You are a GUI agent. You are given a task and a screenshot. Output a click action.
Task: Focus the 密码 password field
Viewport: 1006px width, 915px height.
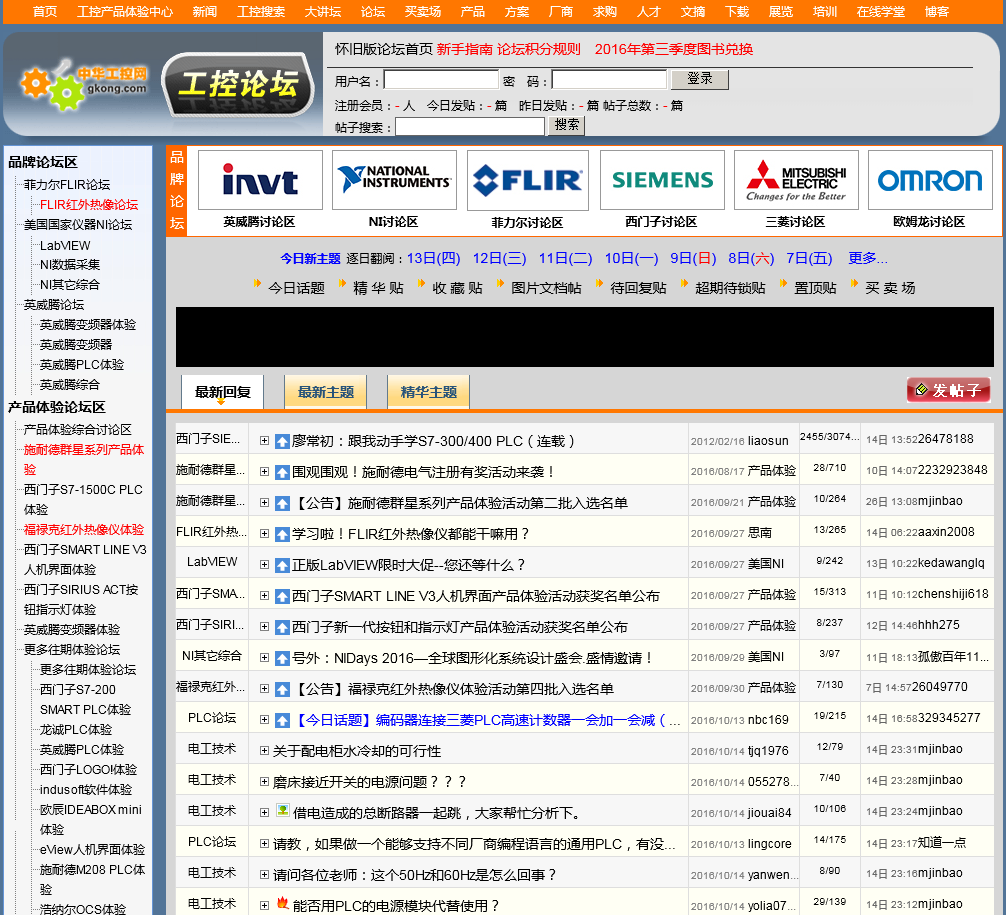(x=609, y=80)
